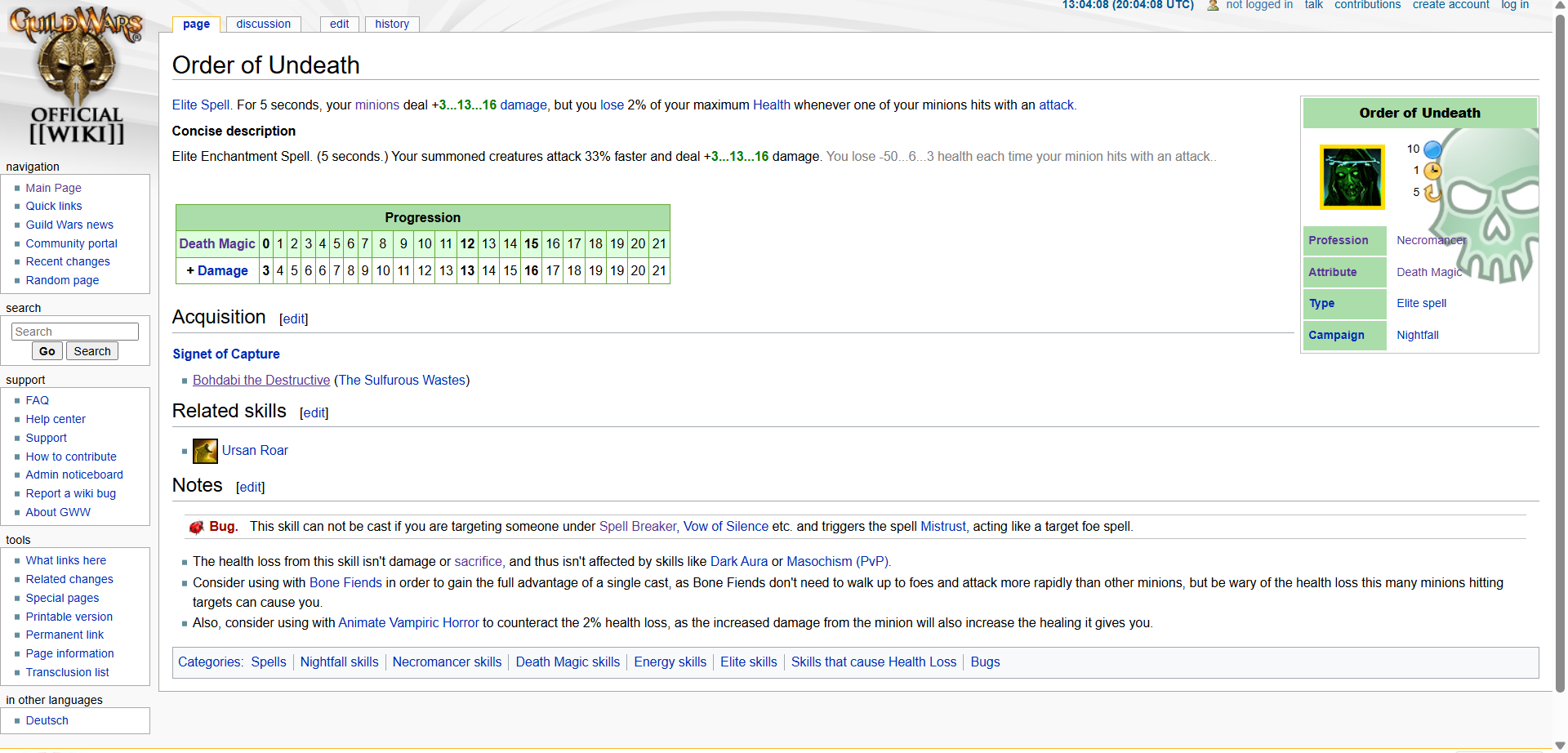Open Transclusion list
The image size is (1568, 753).
(67, 672)
